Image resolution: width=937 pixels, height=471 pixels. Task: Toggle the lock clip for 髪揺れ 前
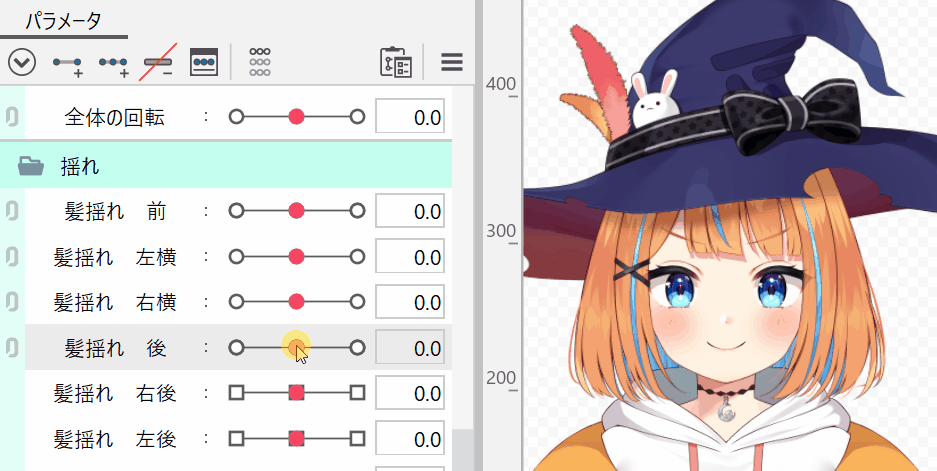click(x=12, y=211)
